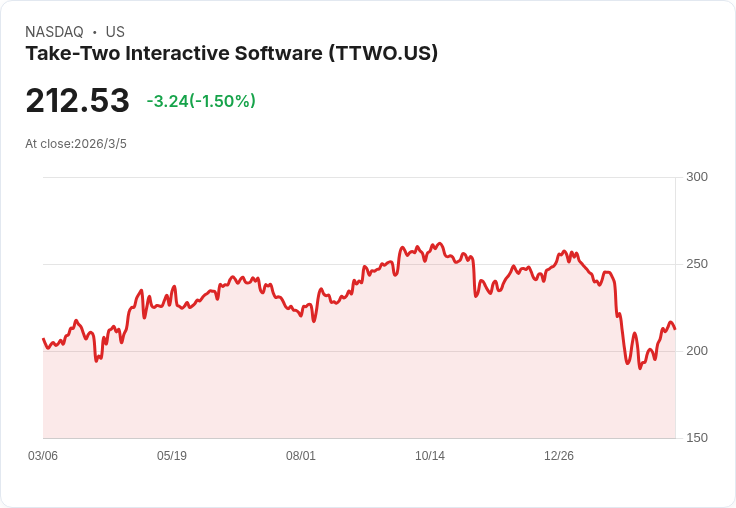The height and width of the screenshot is (508, 736).
Task: Click the 10/14 date axis label
Action: [430, 456]
